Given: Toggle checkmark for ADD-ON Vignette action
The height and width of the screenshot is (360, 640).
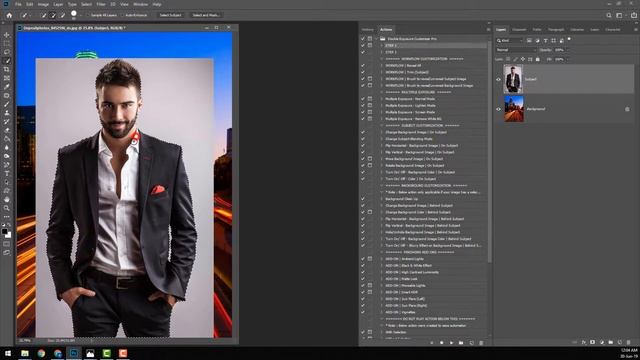Looking at the screenshot, I should pos(363,312).
